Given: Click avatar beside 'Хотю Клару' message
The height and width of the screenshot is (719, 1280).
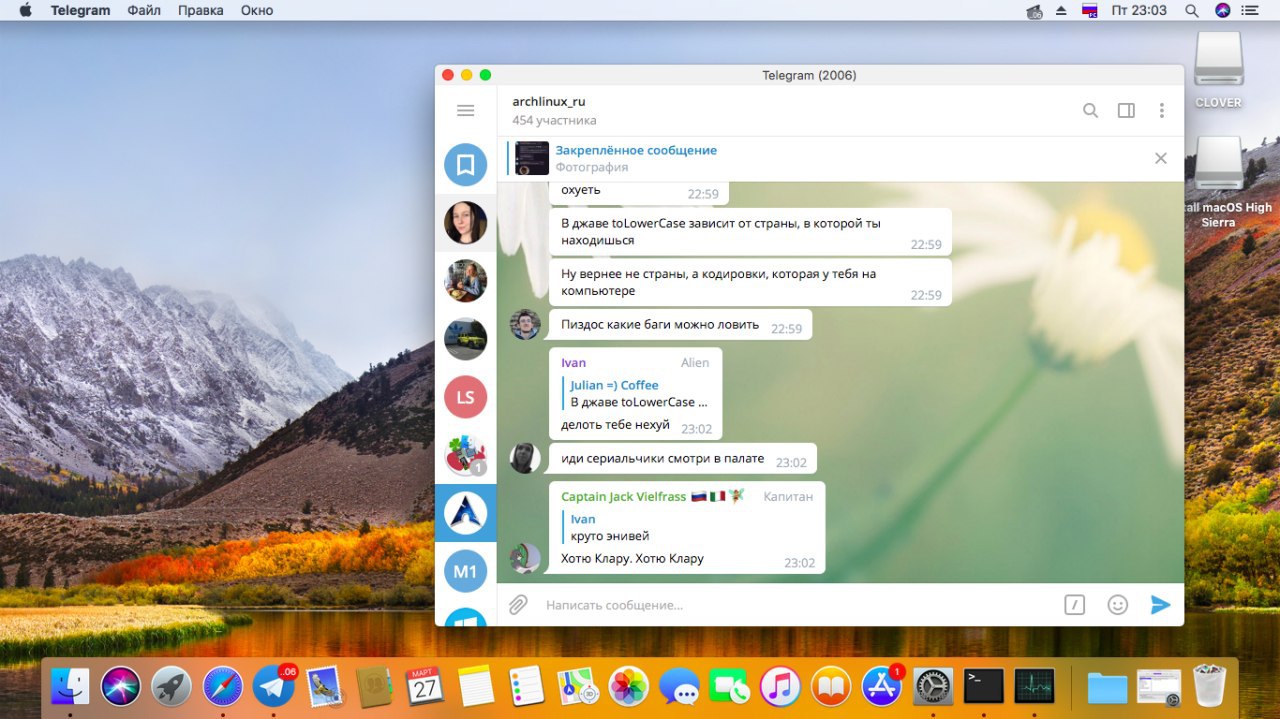Looking at the screenshot, I should click(x=525, y=558).
